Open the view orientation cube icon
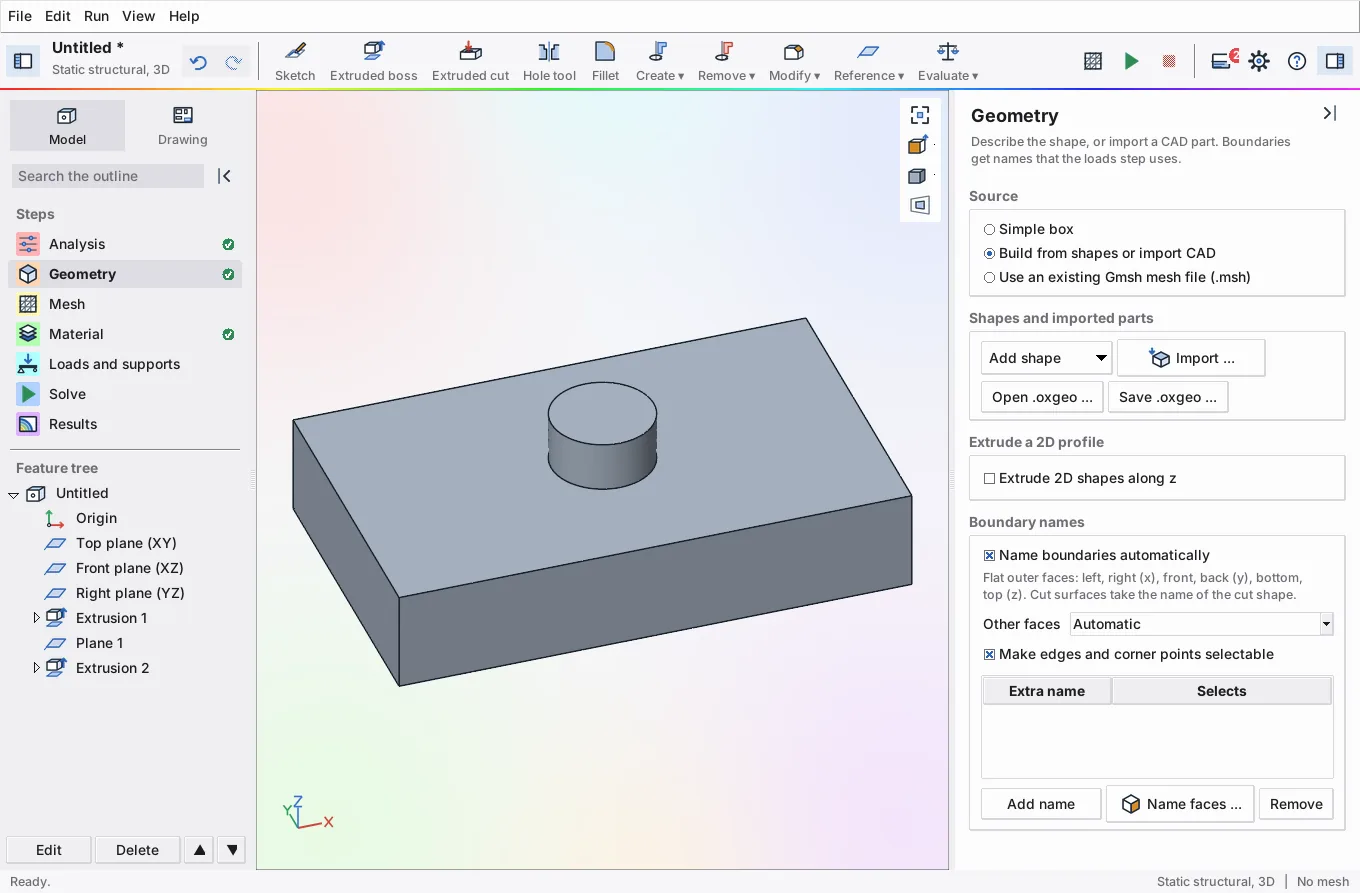 click(x=918, y=145)
